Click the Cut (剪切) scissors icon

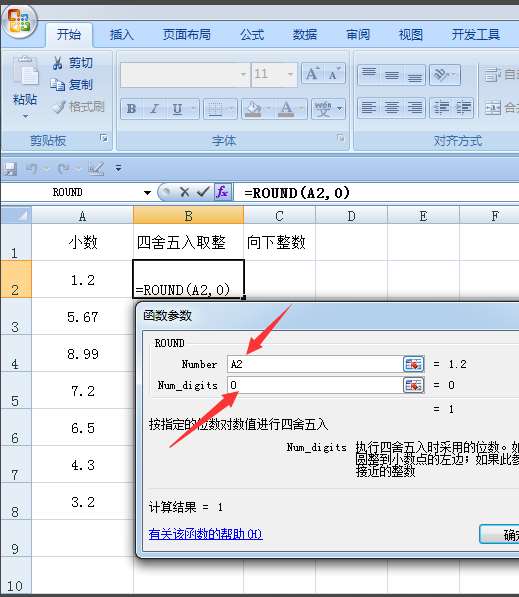[58, 63]
